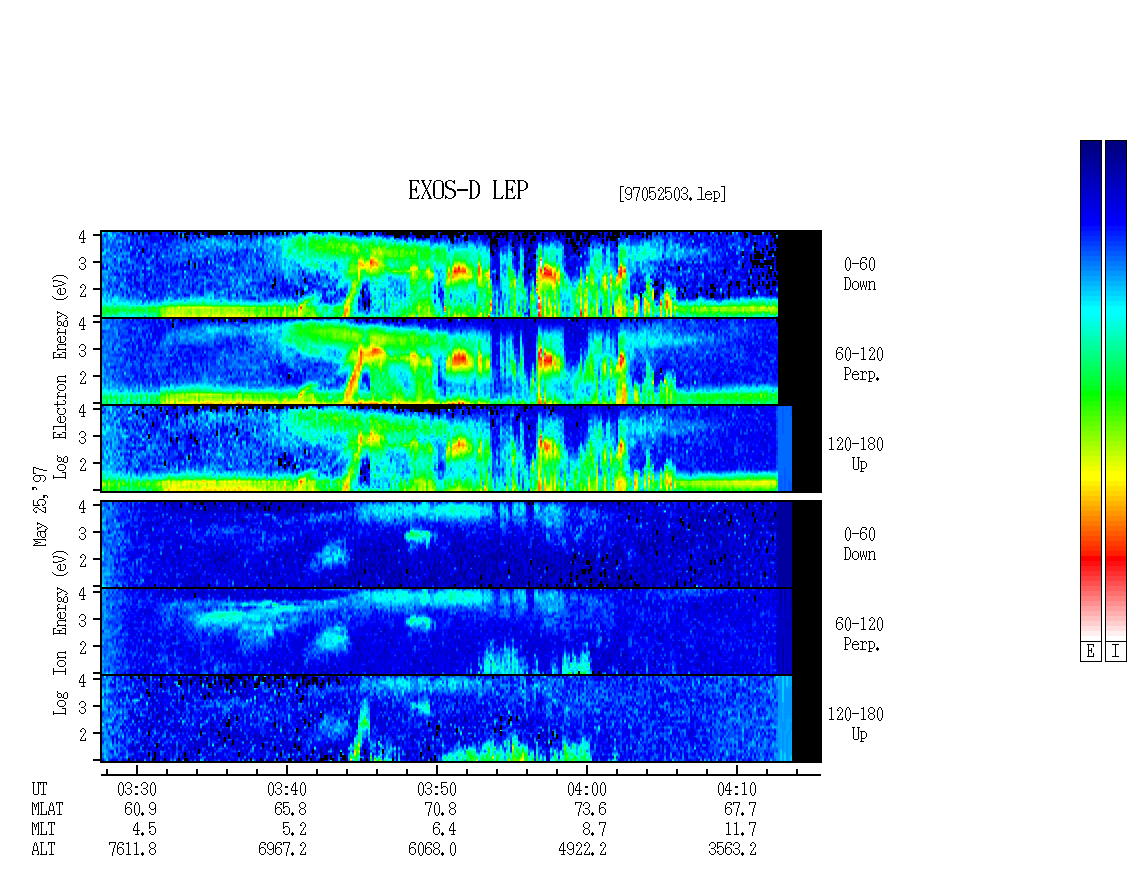The height and width of the screenshot is (875, 1130).
Task: Select the ion 120-180 Up spectrogram panel
Action: tap(461, 719)
